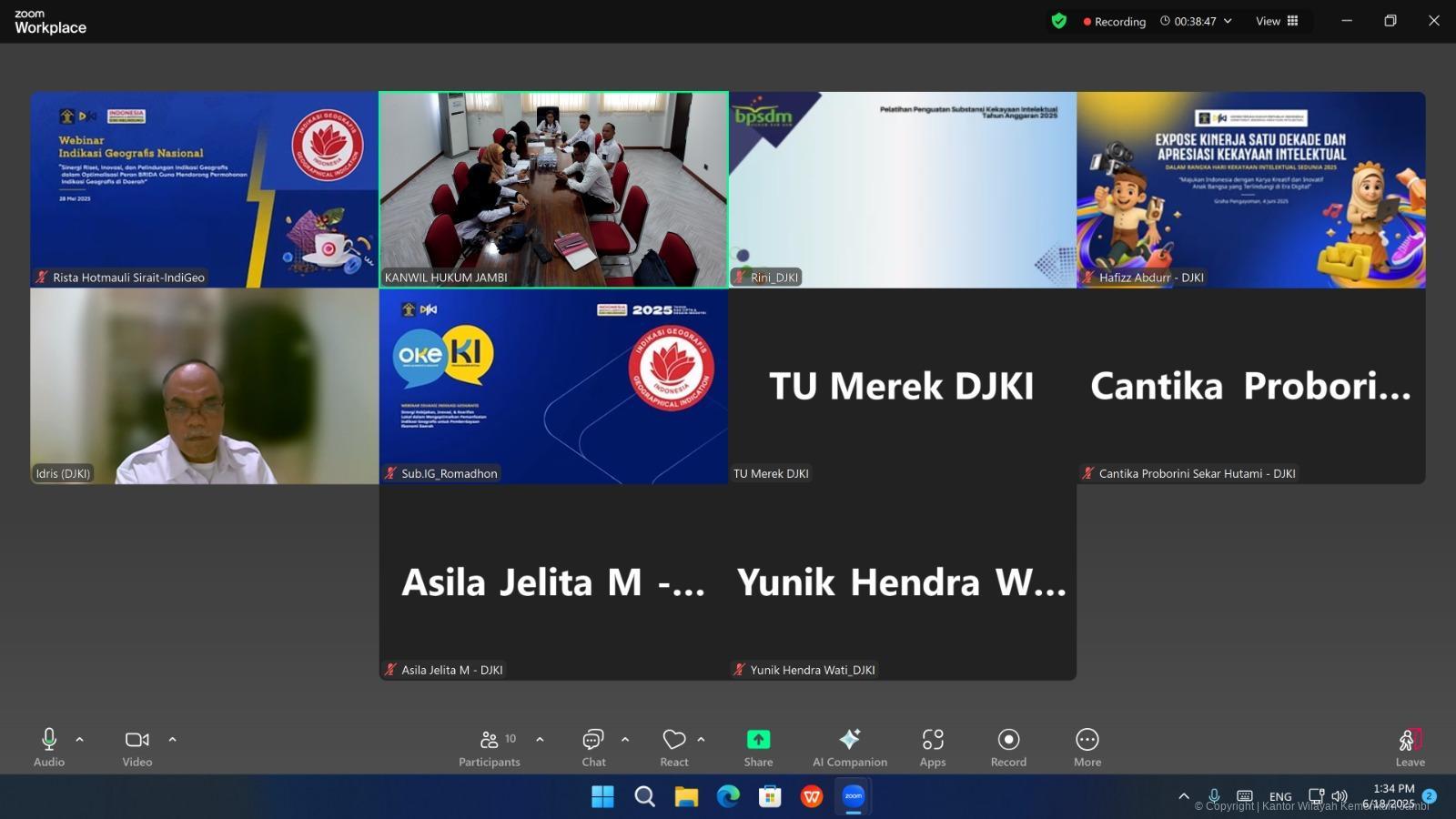Expand the chevron beside Participants

coord(540,740)
